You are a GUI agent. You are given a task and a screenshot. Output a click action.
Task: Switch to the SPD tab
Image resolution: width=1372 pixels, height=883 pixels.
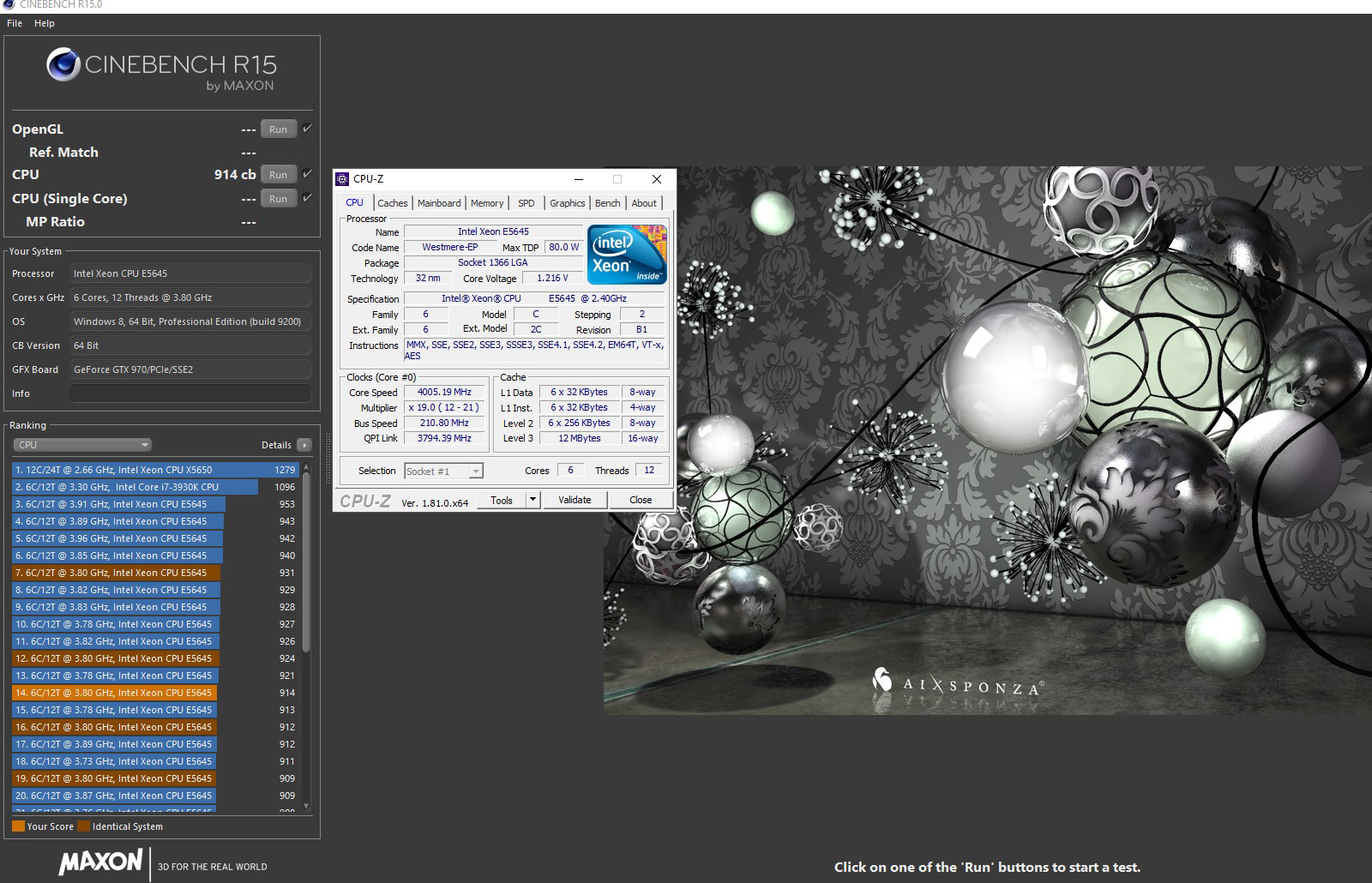527,203
